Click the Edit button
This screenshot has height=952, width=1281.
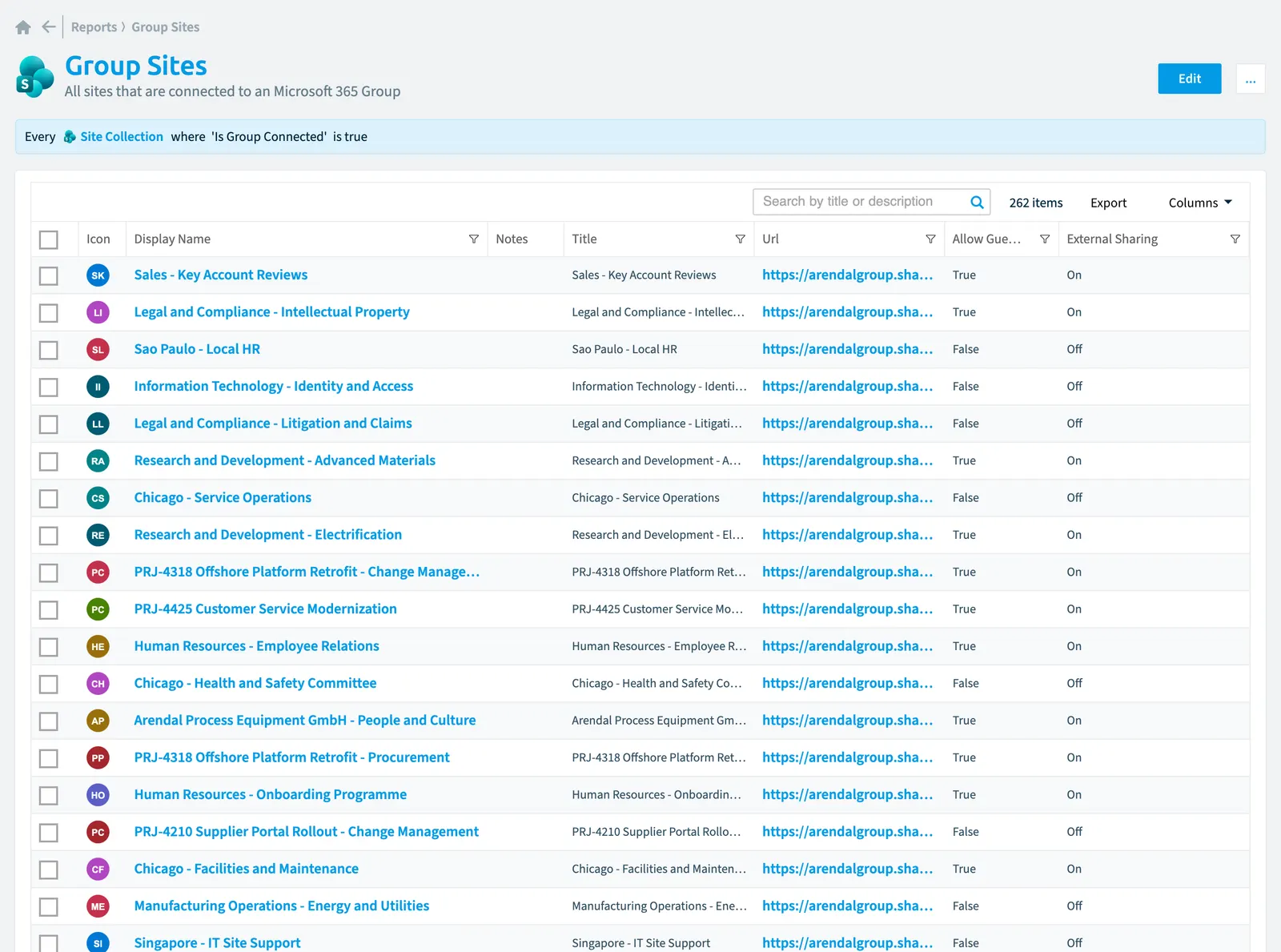point(1190,78)
